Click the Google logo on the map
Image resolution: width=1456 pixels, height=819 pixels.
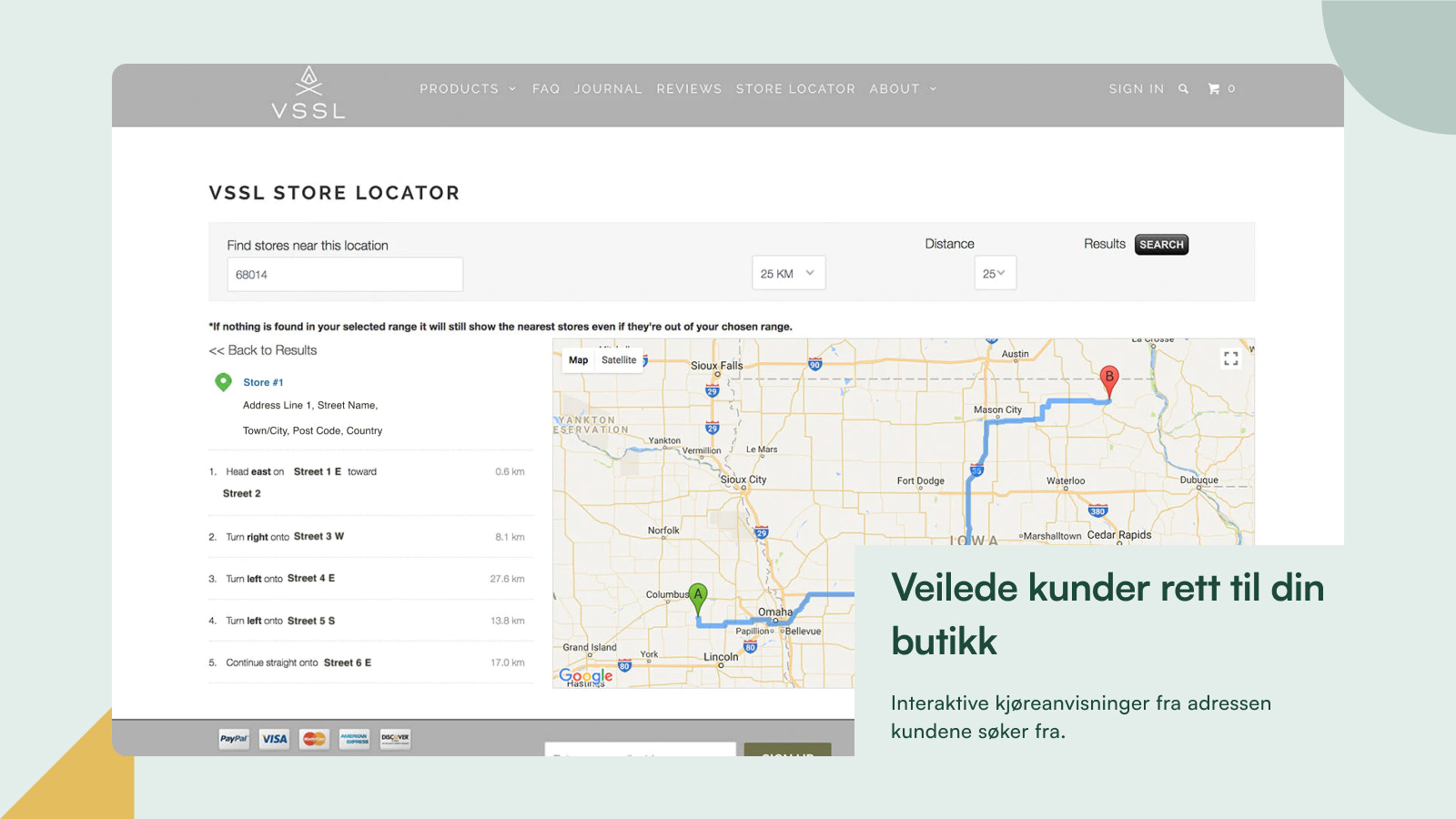[586, 676]
